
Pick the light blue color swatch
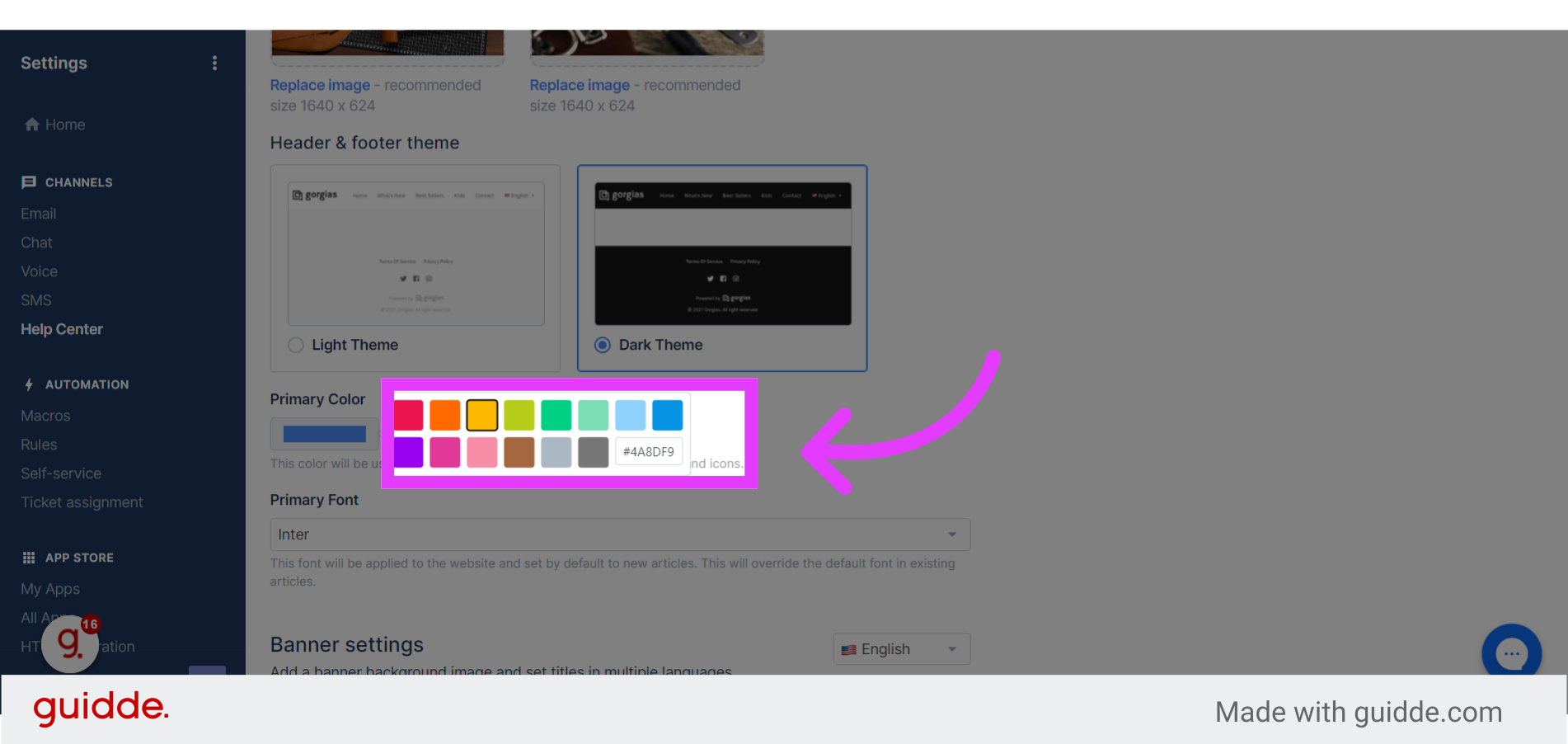click(x=631, y=415)
